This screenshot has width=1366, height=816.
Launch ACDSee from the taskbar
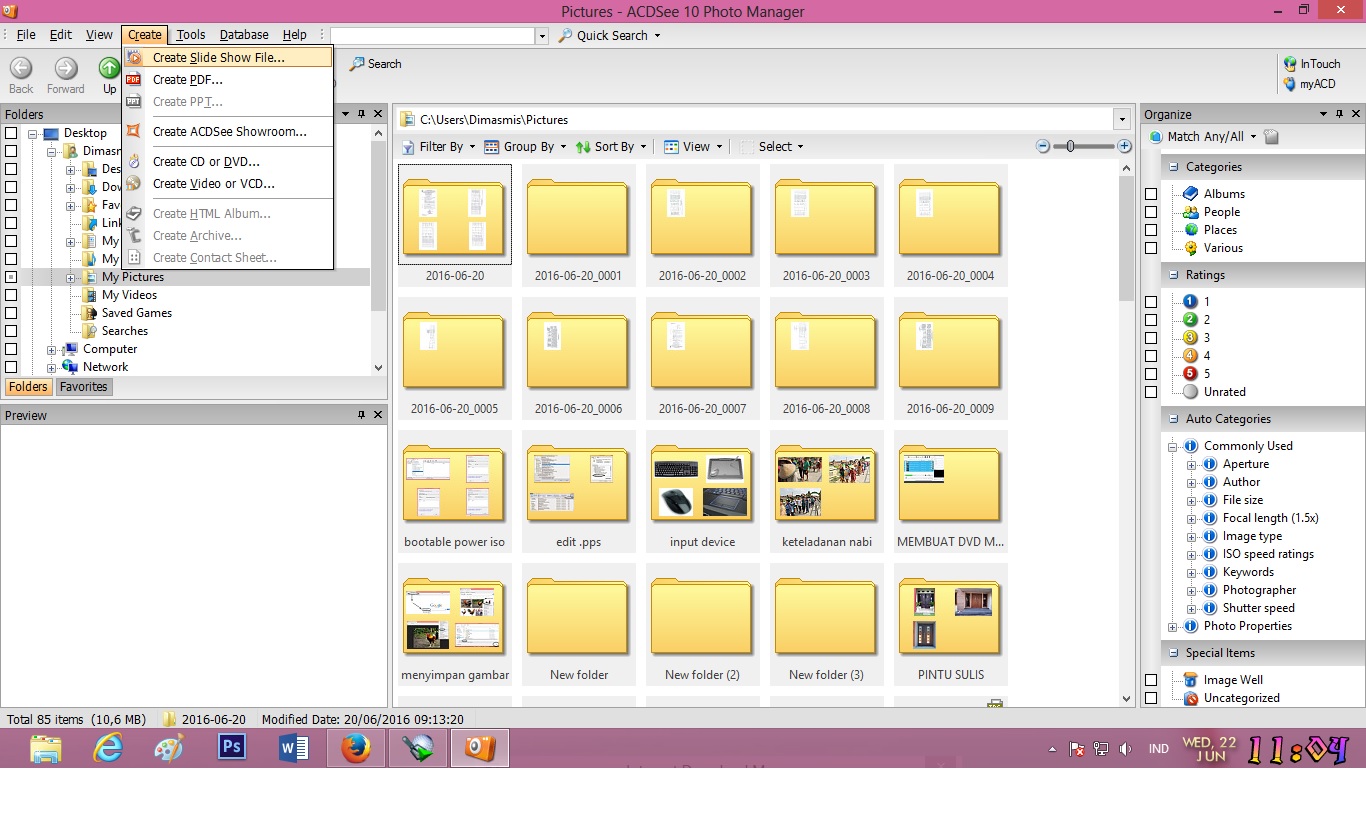(479, 747)
